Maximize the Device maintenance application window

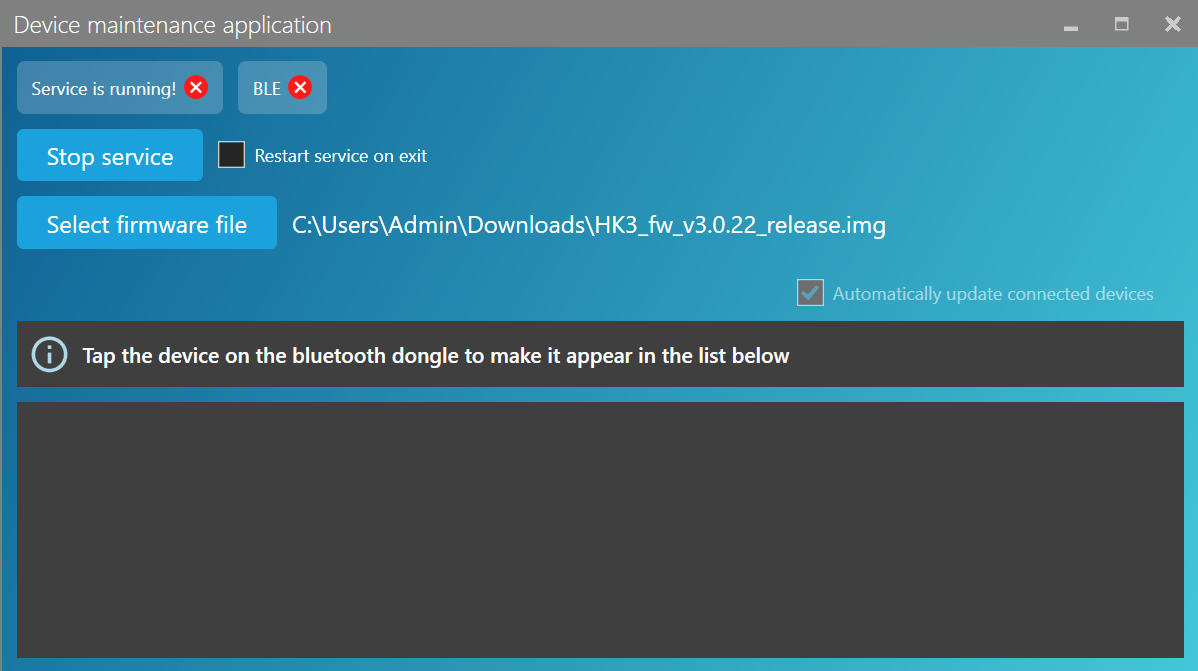[x=1122, y=24]
